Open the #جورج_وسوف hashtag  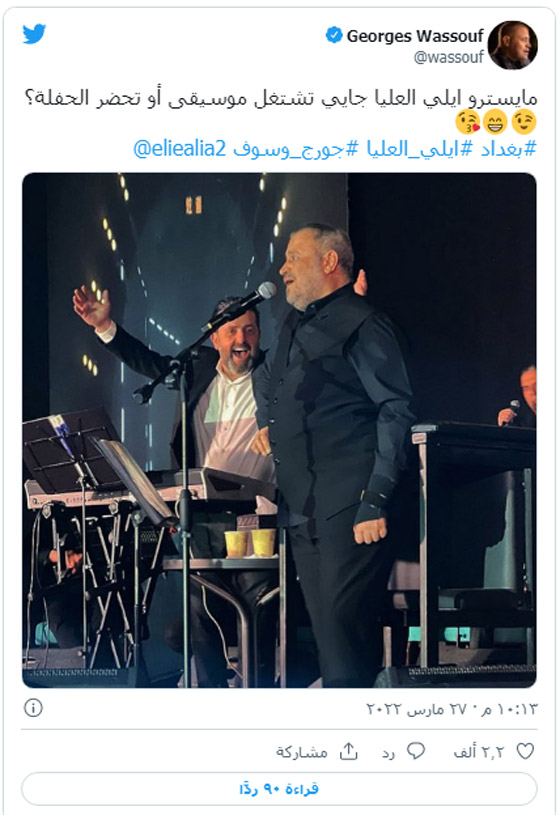(295, 149)
